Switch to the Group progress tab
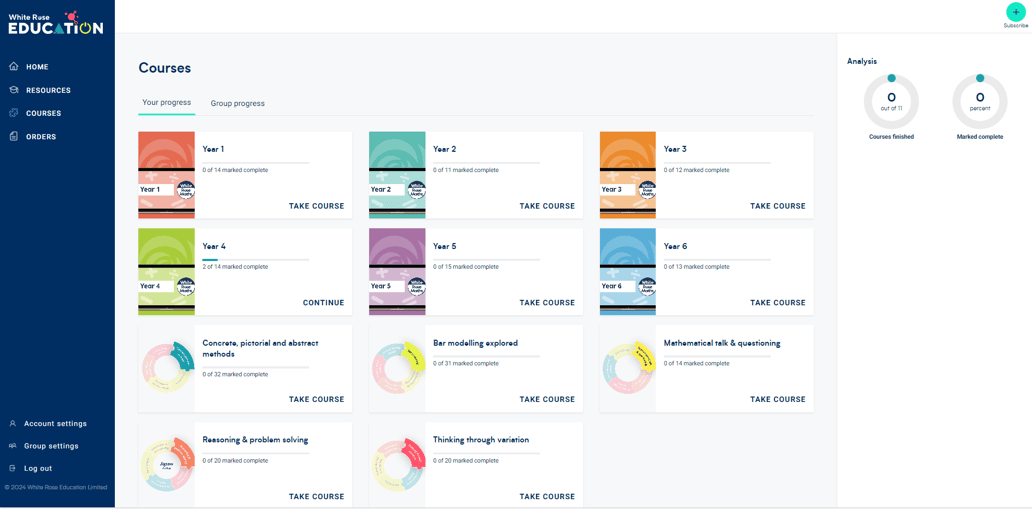The image size is (1032, 509). [x=238, y=103]
